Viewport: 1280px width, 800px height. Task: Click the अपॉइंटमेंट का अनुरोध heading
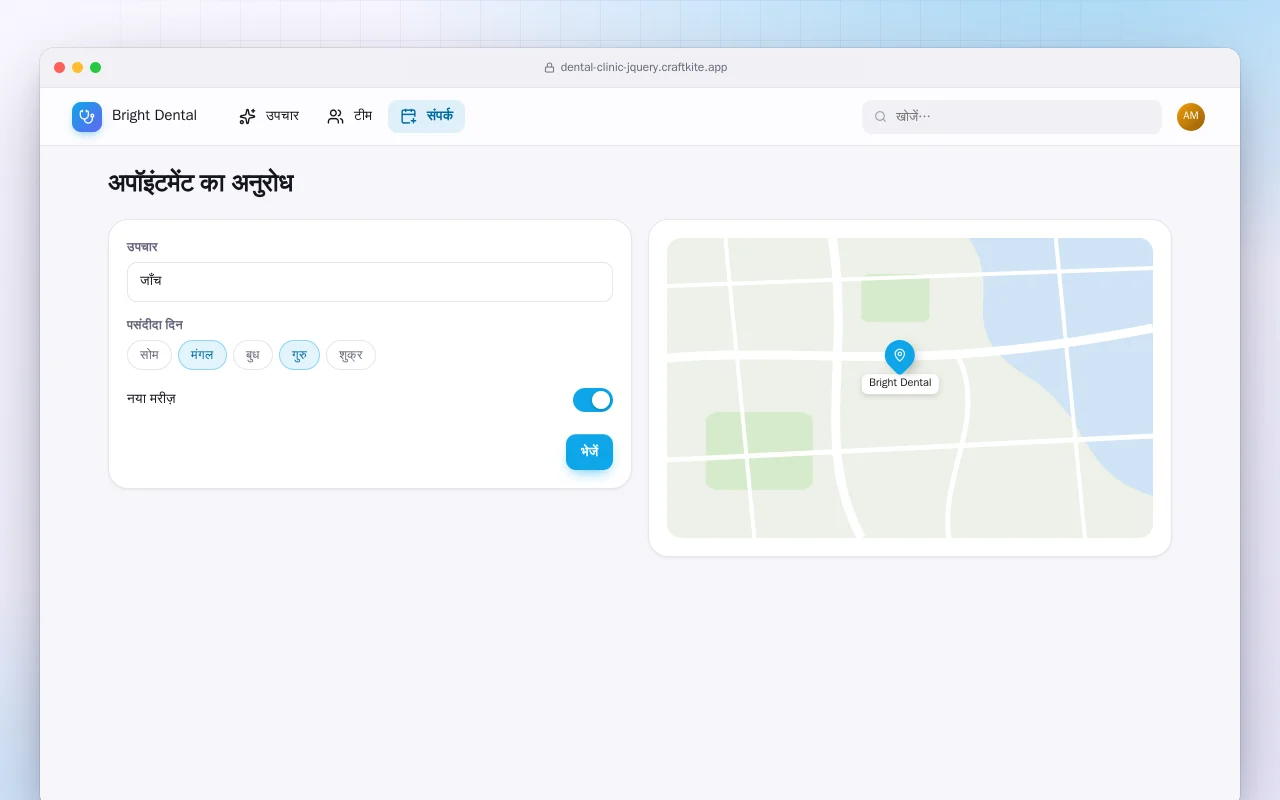[x=201, y=184]
